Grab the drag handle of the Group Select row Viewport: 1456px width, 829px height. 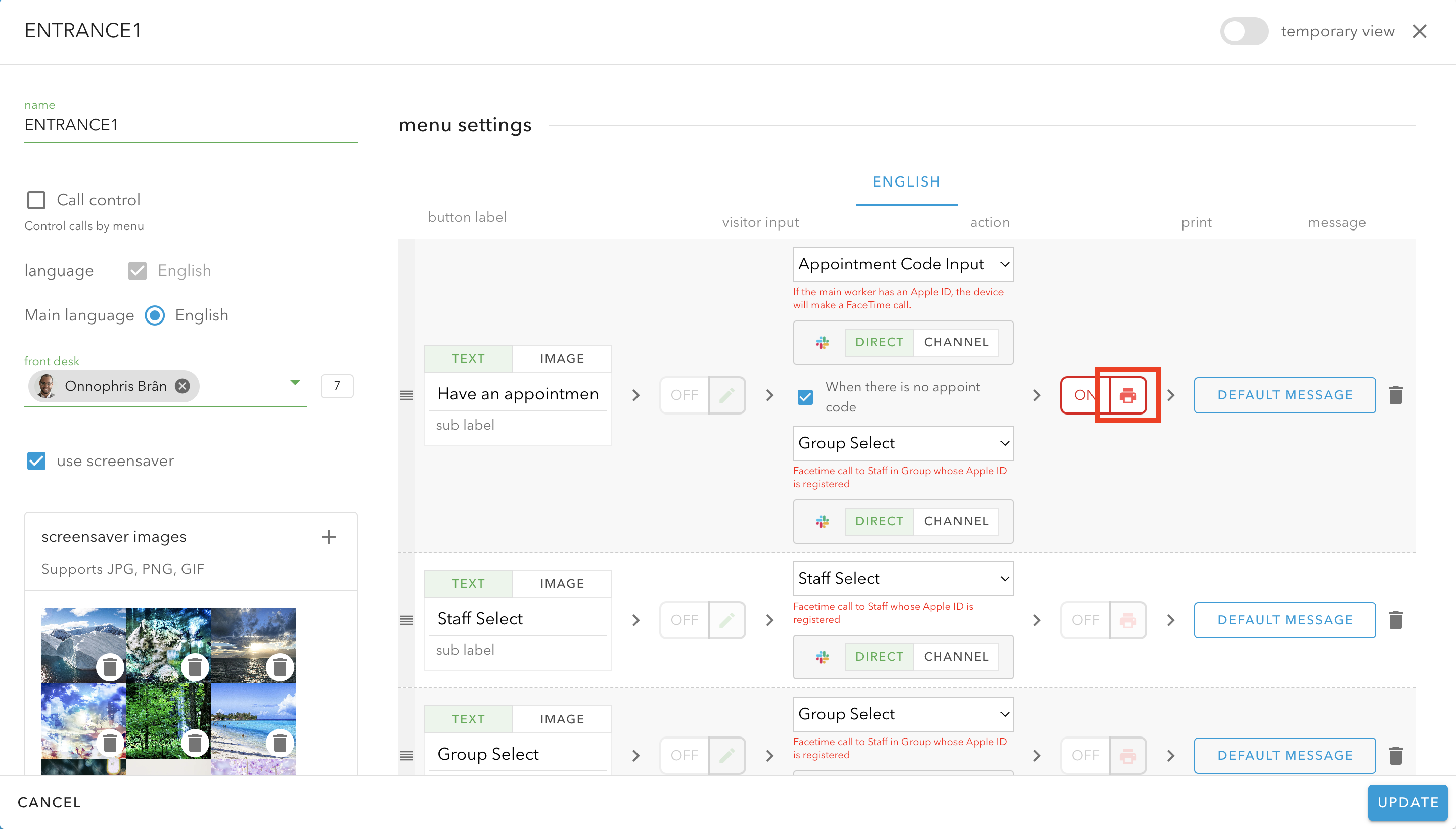tap(406, 756)
